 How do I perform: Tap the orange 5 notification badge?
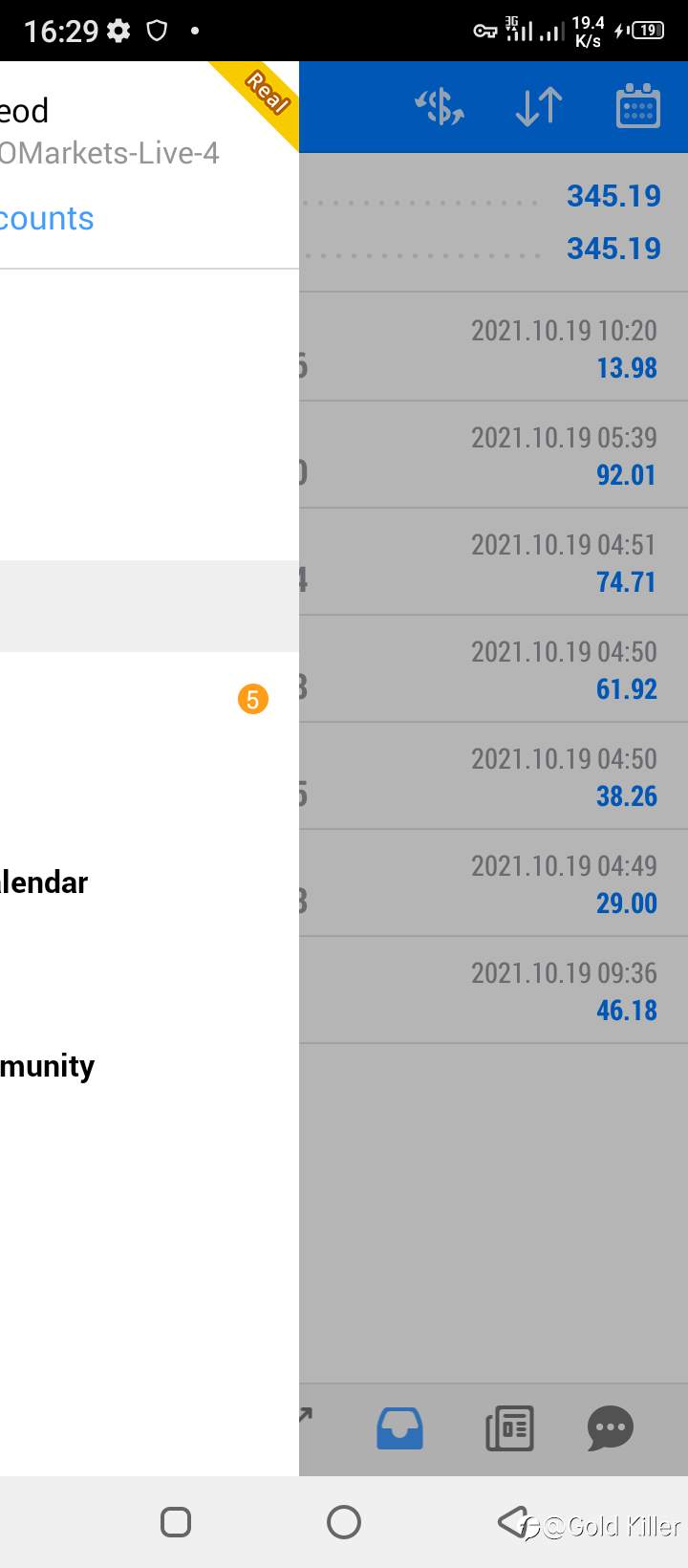253,699
